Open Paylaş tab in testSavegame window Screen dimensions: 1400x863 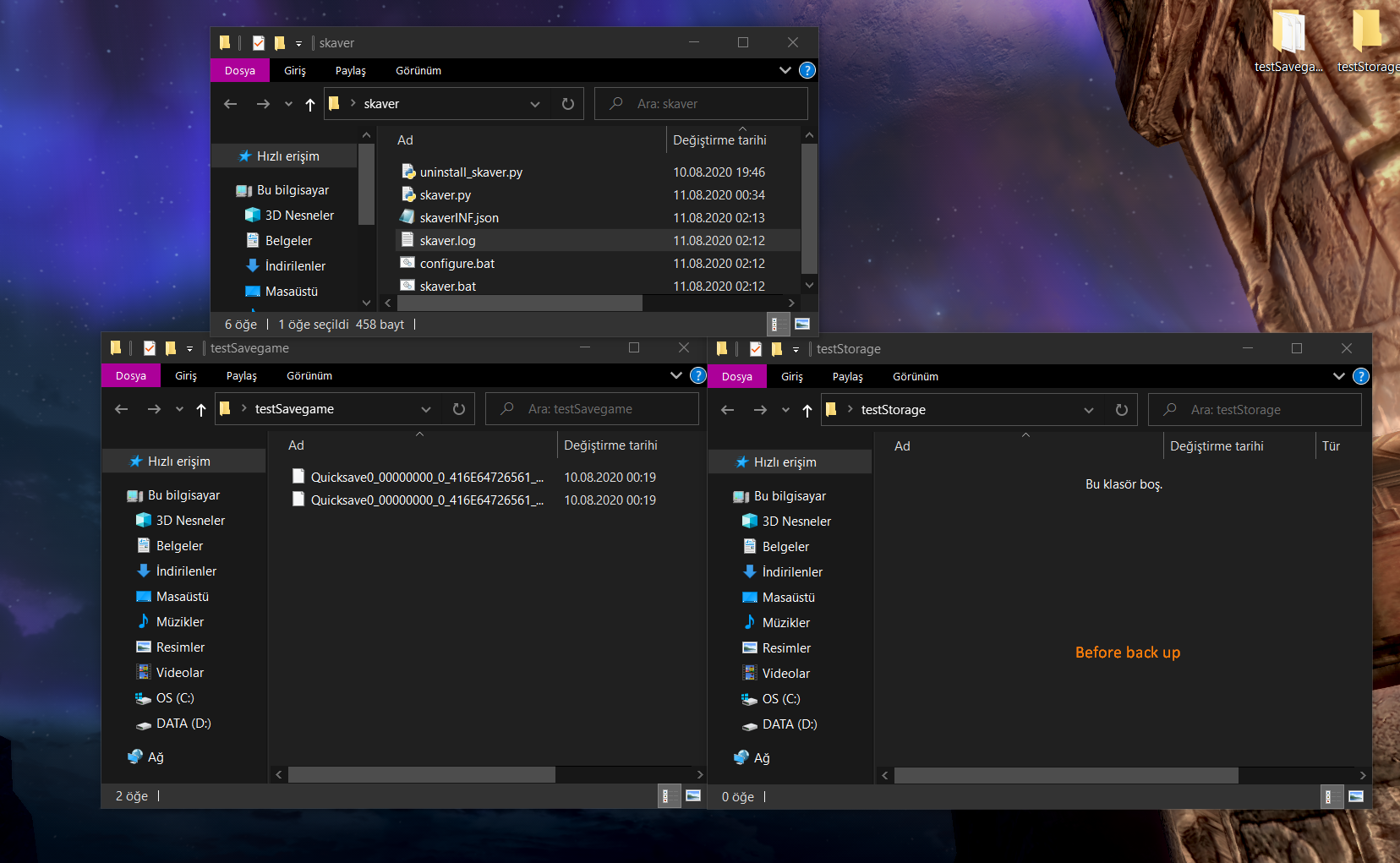[x=241, y=376]
